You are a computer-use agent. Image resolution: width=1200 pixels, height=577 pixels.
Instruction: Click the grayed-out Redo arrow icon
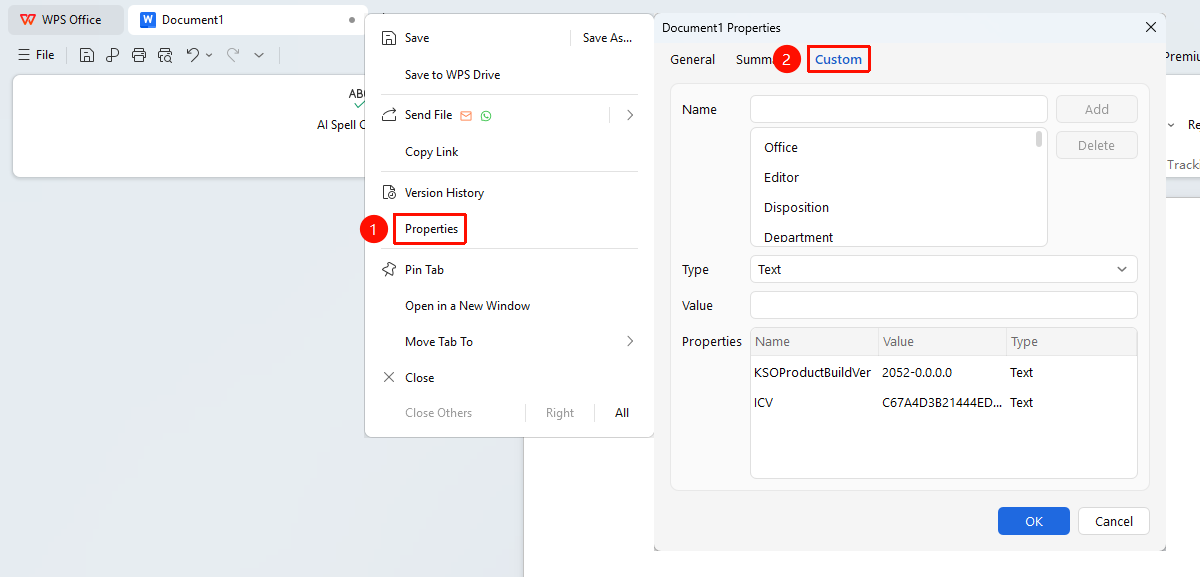(x=233, y=55)
